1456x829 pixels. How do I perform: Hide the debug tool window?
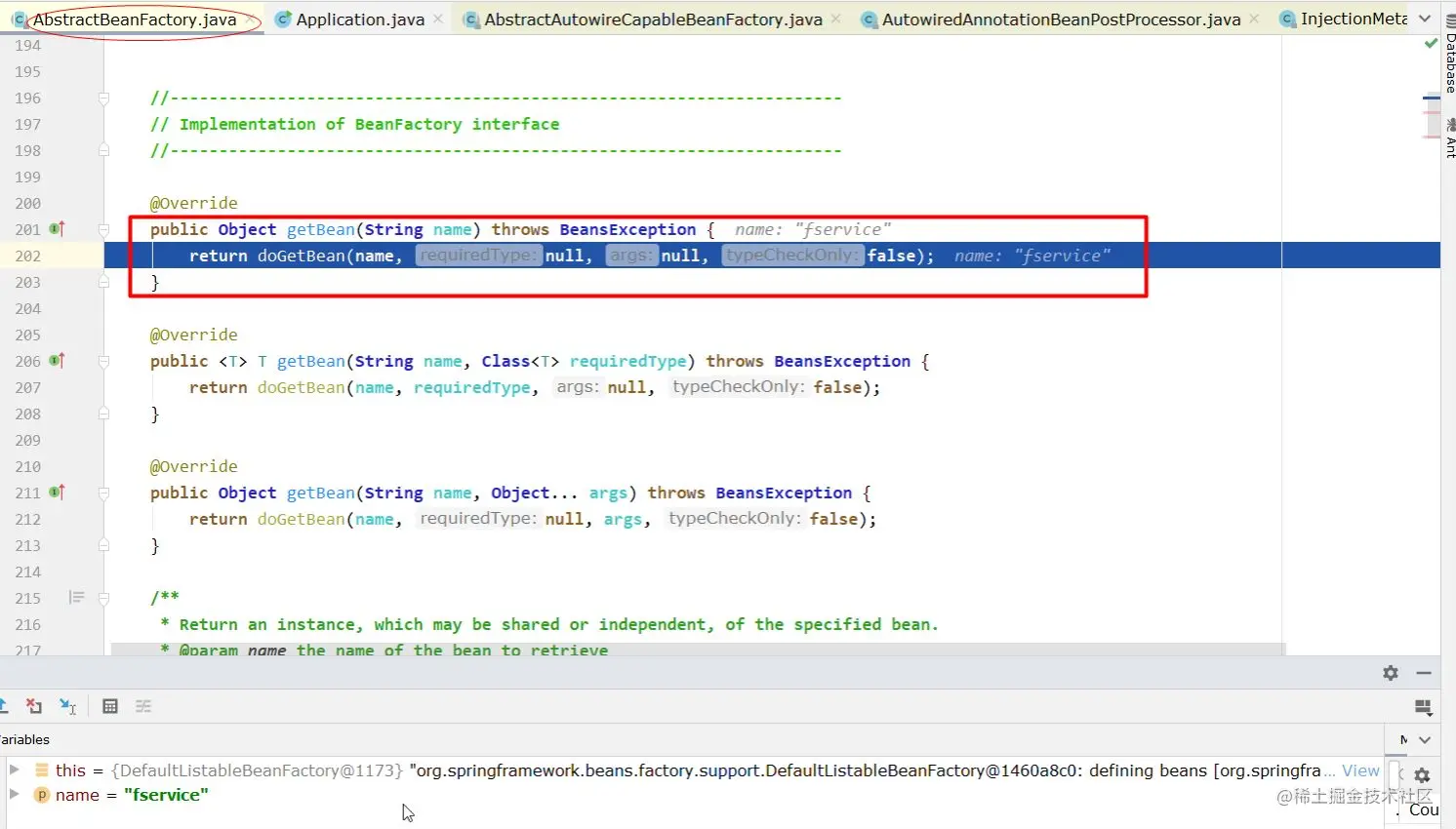[x=1424, y=673]
